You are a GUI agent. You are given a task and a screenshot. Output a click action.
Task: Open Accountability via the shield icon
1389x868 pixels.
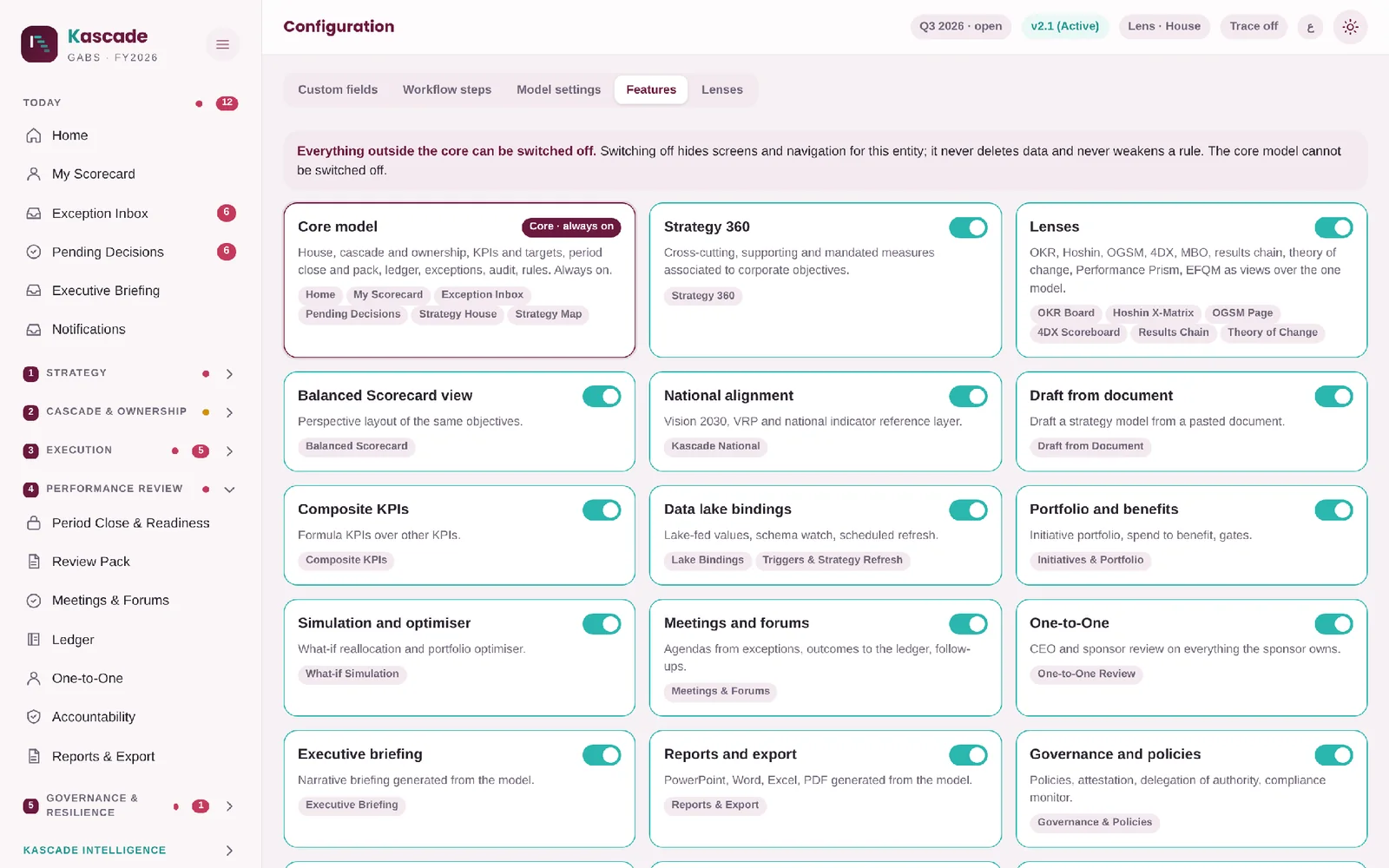click(x=34, y=717)
